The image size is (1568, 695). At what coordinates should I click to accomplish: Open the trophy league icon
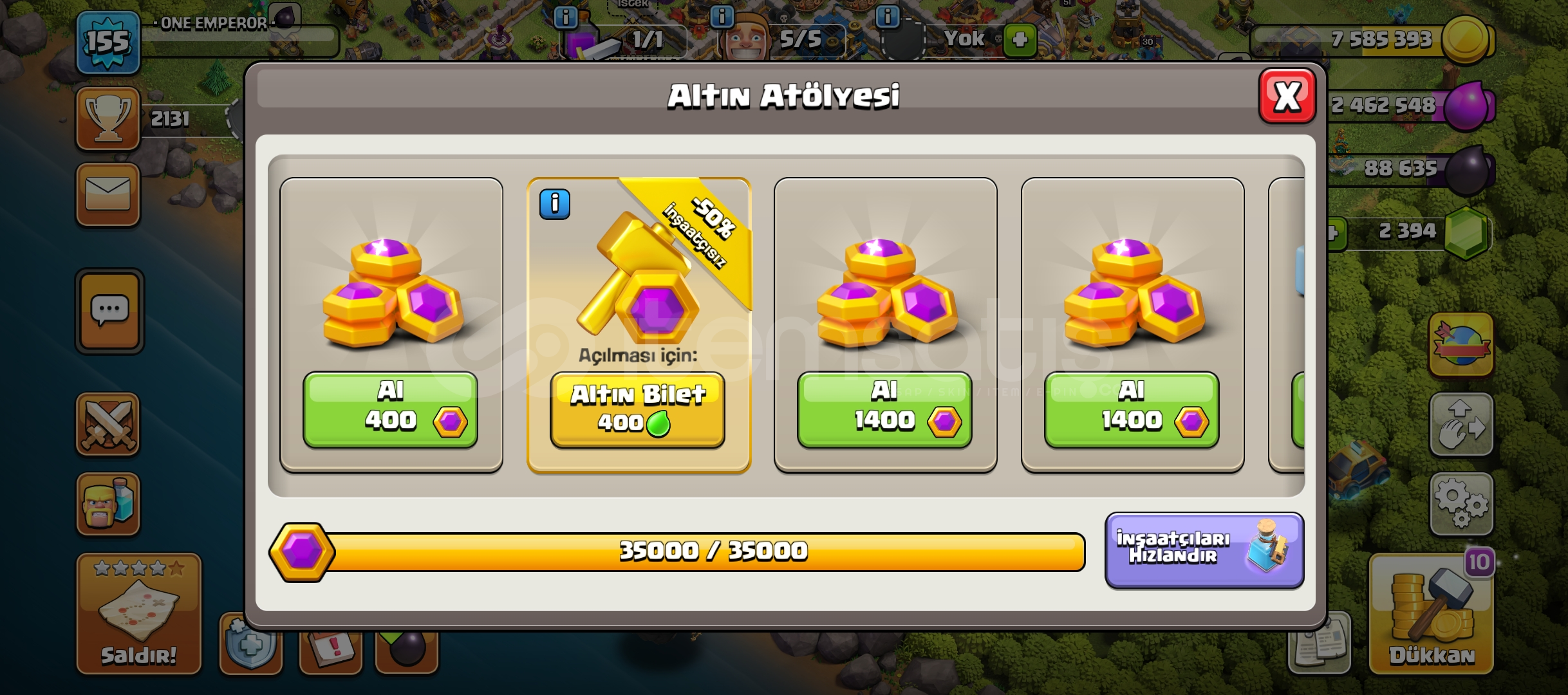(107, 118)
